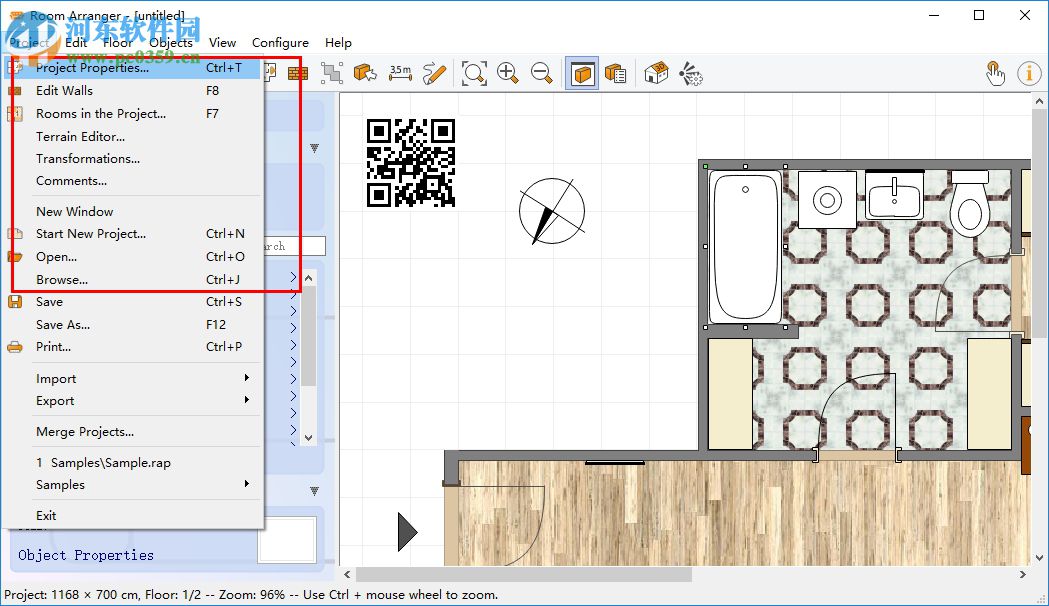Click the touch mode hand icon
Viewport: 1049px width, 606px height.
tap(995, 73)
